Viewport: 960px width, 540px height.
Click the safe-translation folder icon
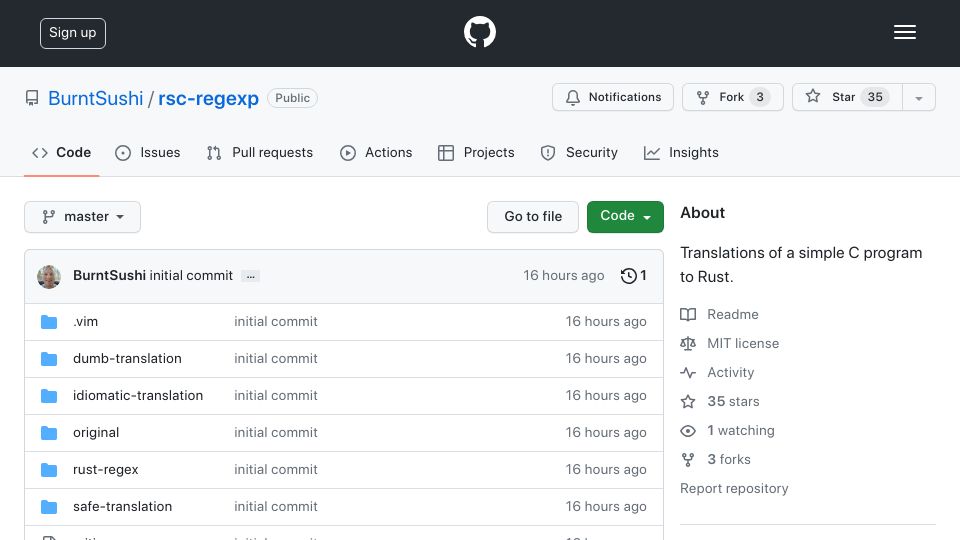(49, 507)
